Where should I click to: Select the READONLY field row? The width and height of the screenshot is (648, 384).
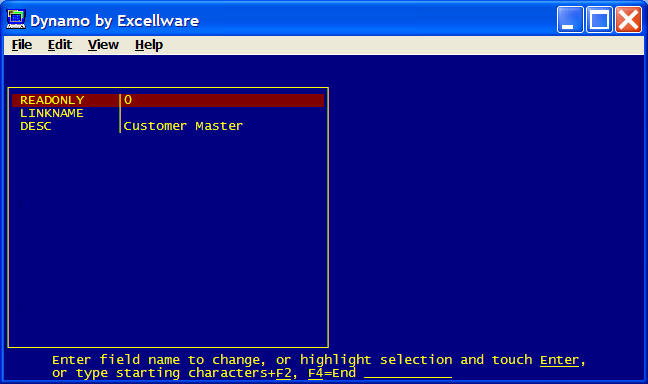168,100
